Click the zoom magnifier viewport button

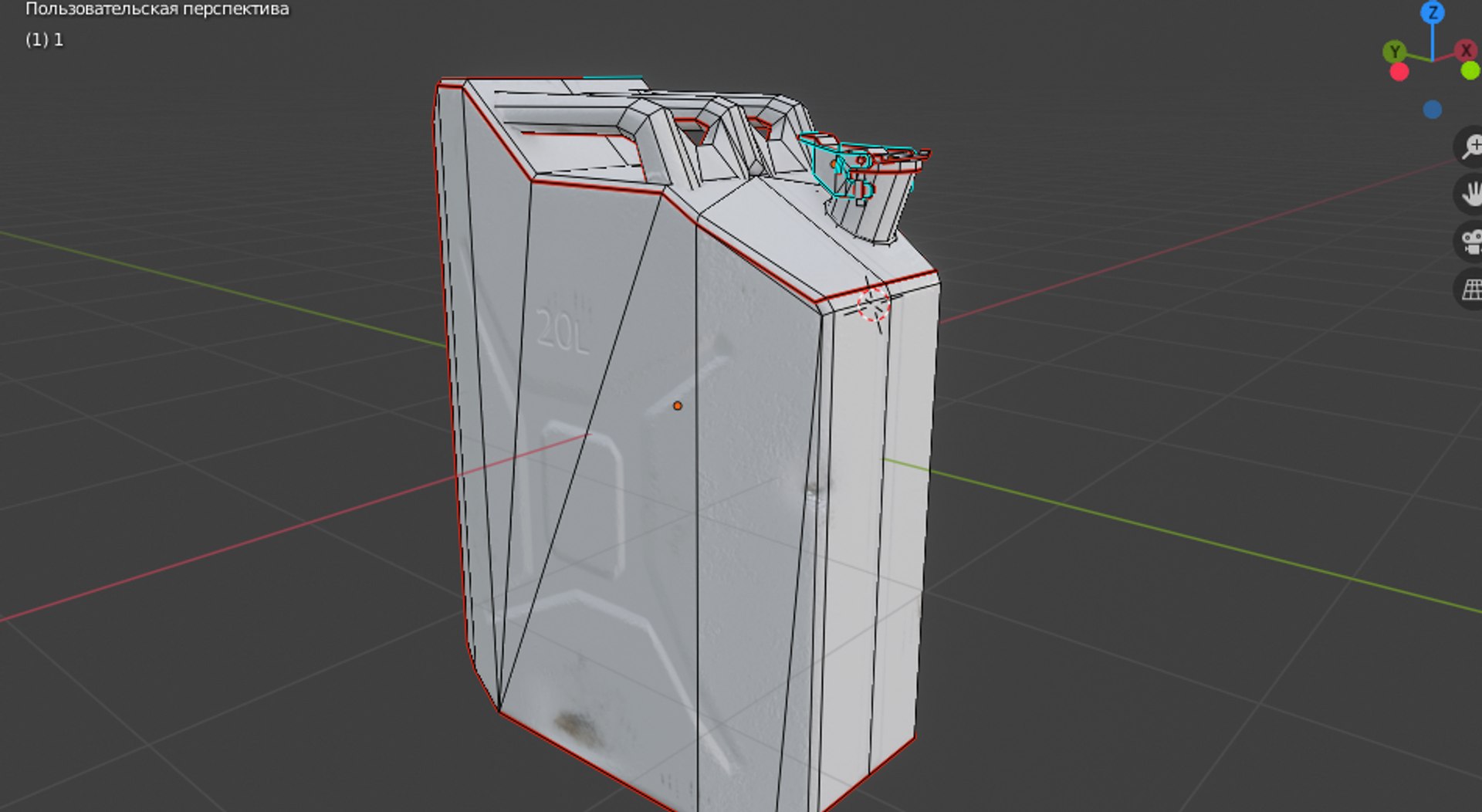[1470, 147]
